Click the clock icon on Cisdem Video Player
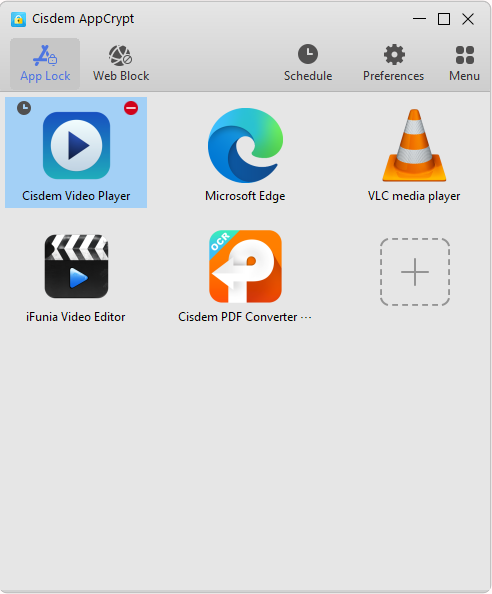This screenshot has width=492, height=594. pyautogui.click(x=24, y=108)
